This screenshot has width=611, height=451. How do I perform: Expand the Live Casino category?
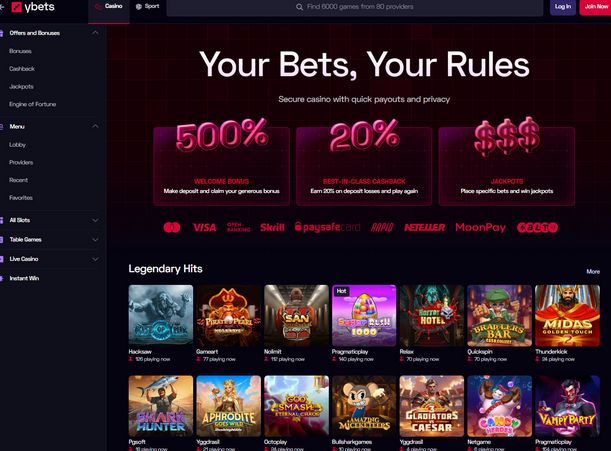click(x=95, y=259)
